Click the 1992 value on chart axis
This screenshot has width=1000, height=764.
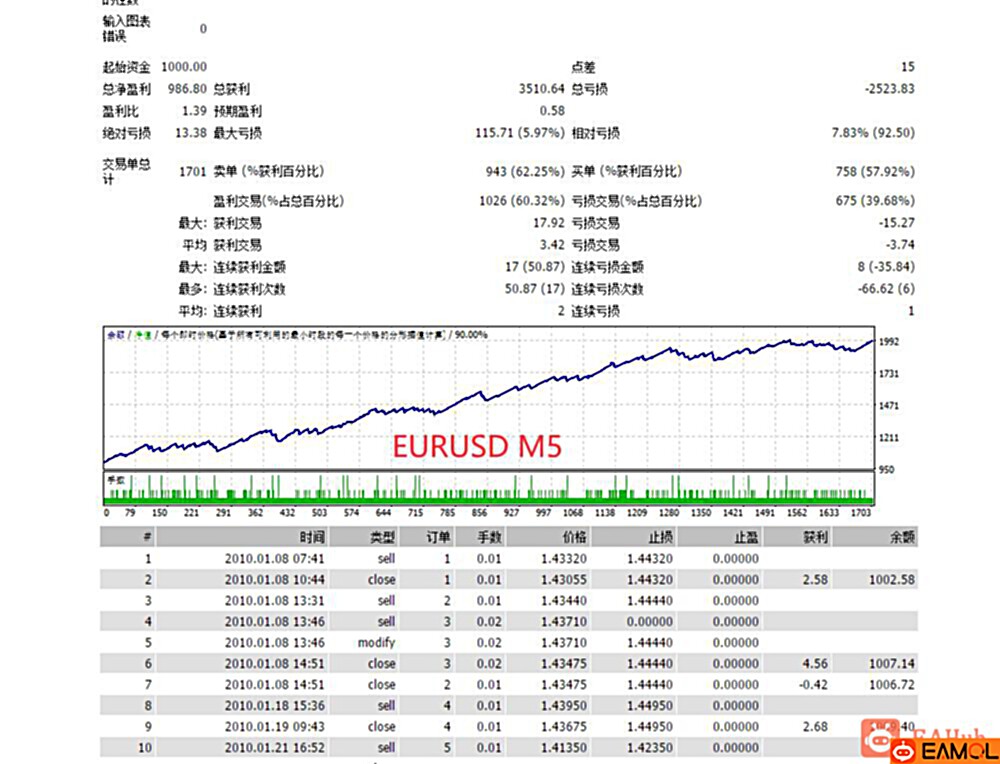click(888, 342)
